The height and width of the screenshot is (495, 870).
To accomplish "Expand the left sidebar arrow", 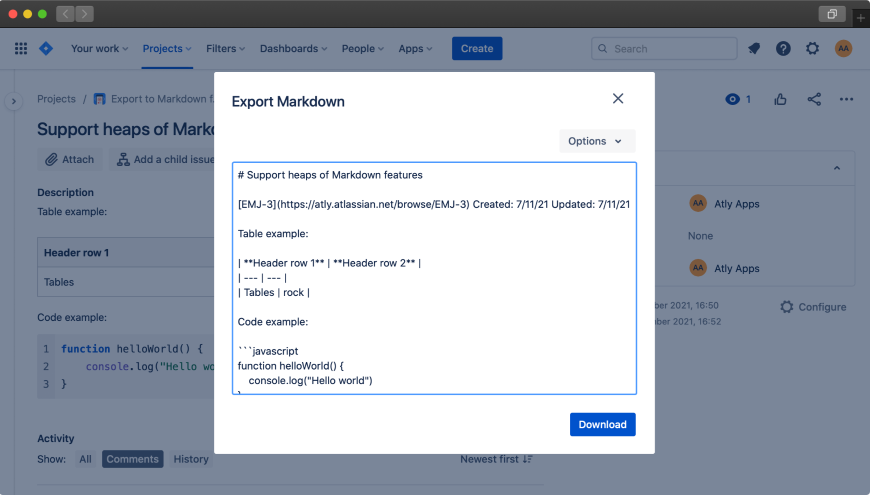I will coord(14,101).
